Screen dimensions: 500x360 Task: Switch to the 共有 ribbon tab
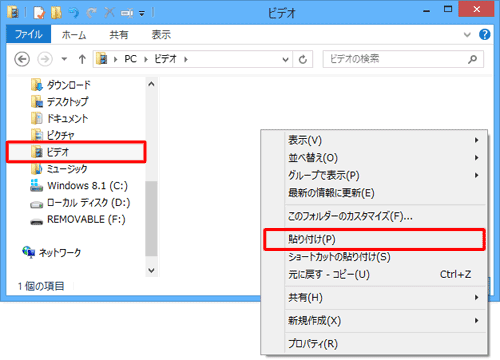[119, 34]
